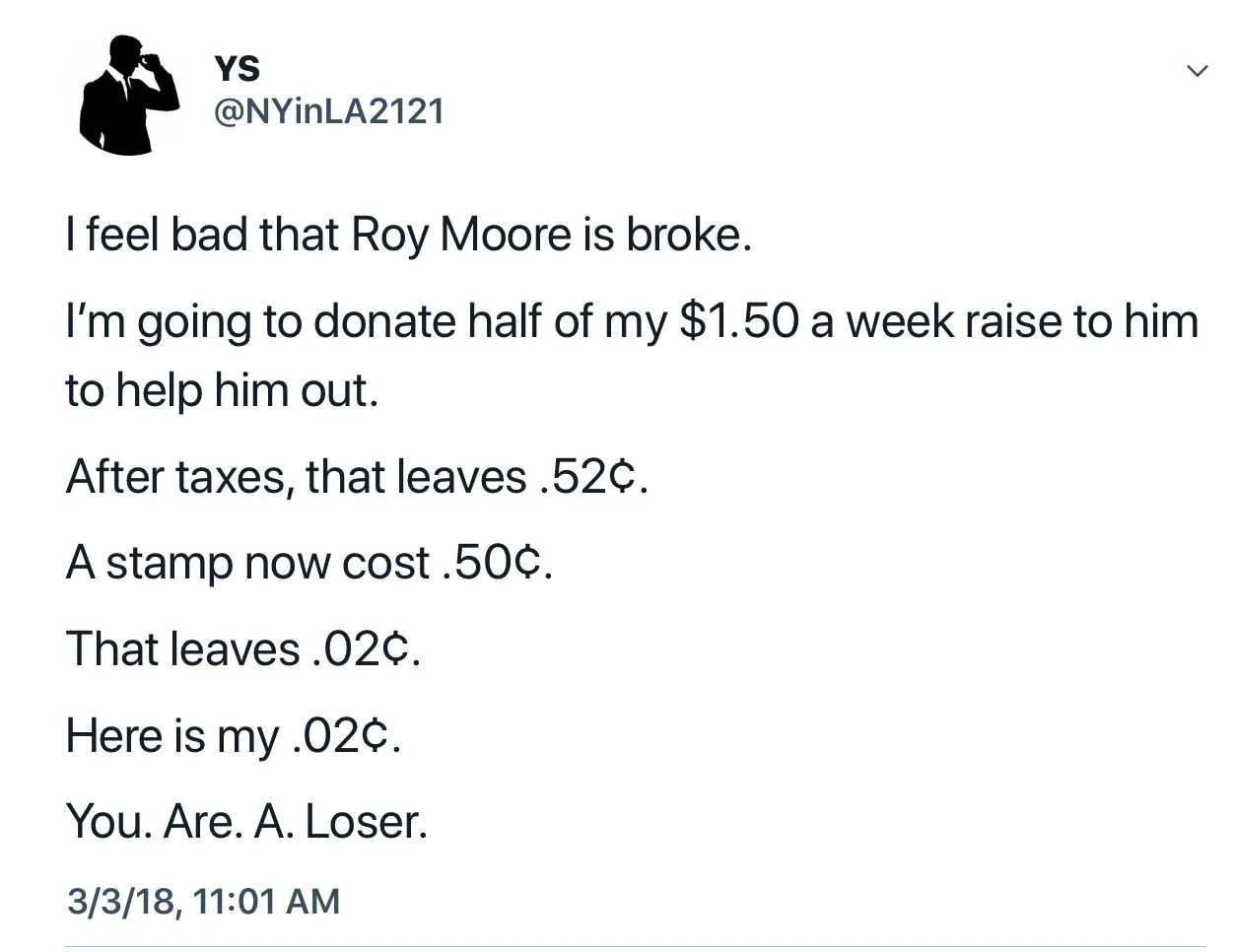Open the 11:01 AM time link

click(267, 901)
